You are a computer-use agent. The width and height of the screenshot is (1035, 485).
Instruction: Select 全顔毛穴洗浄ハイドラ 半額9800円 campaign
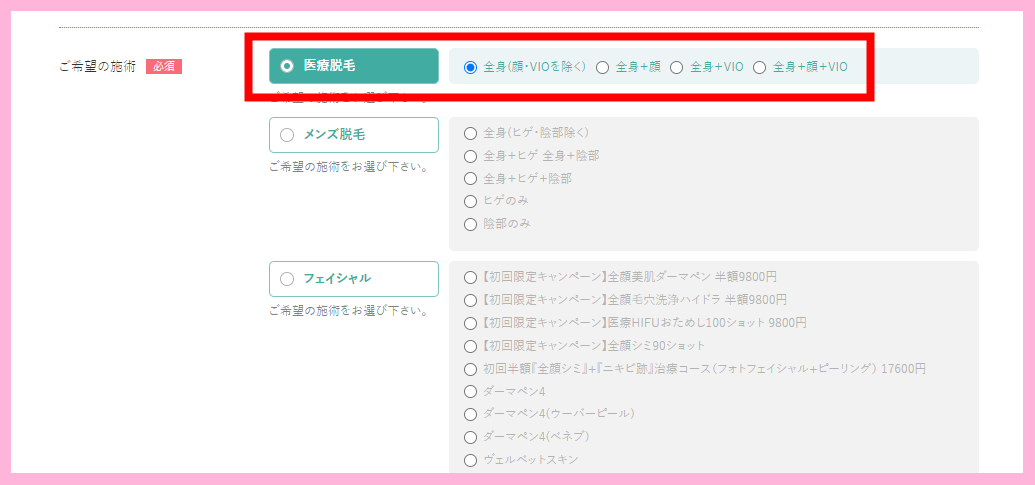[626, 300]
